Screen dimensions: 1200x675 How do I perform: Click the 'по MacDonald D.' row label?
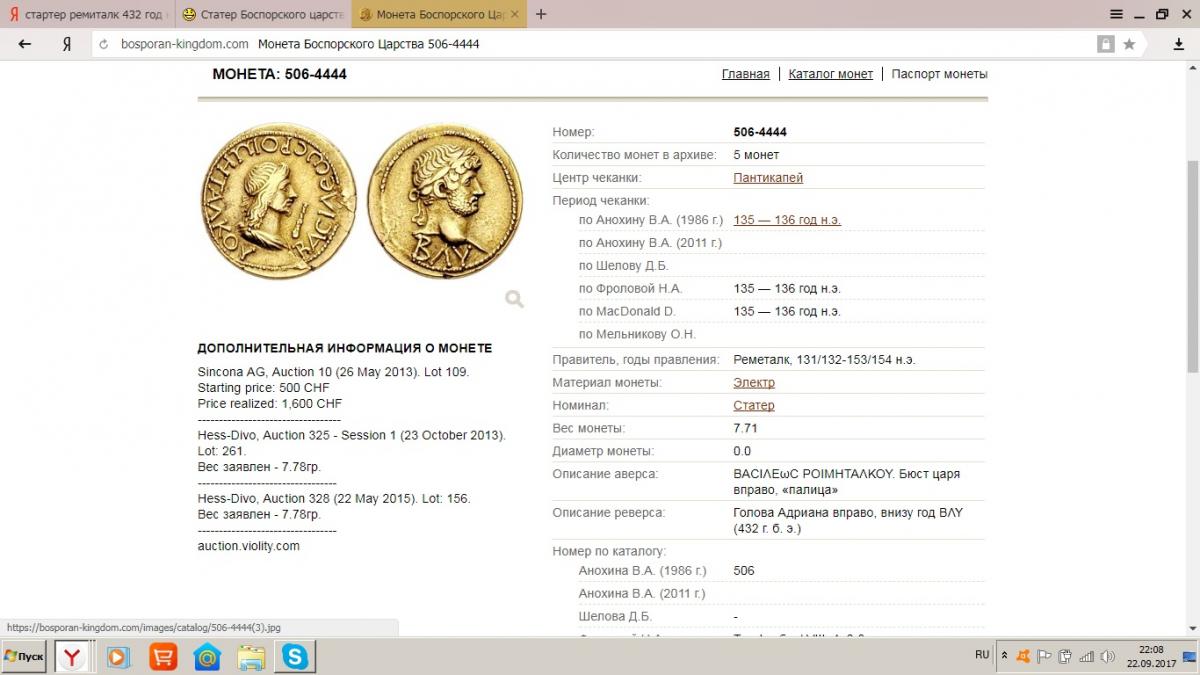[x=627, y=312]
